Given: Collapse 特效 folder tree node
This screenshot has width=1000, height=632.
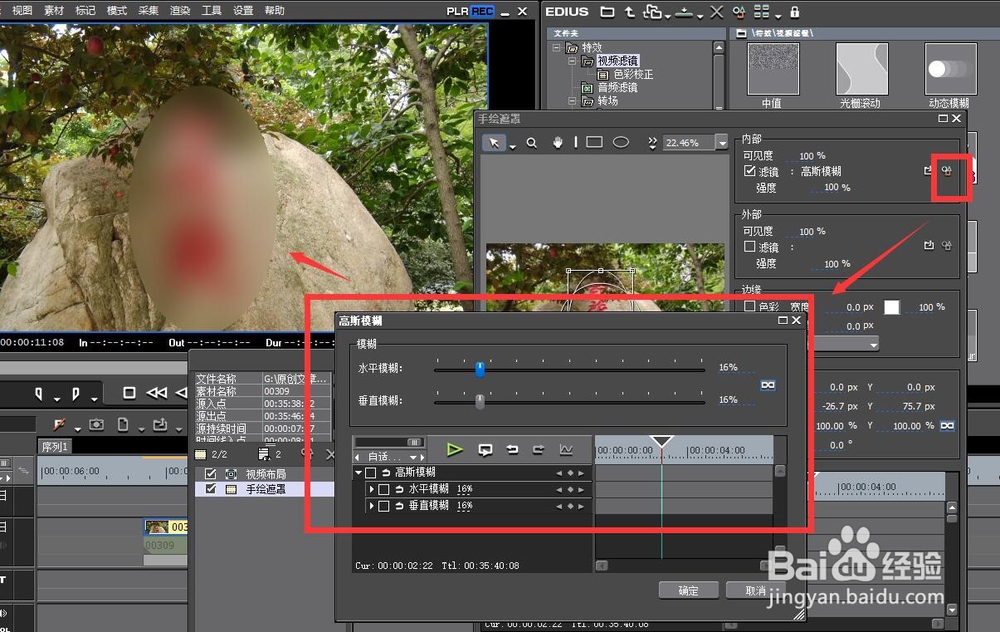Looking at the screenshot, I should [x=557, y=48].
